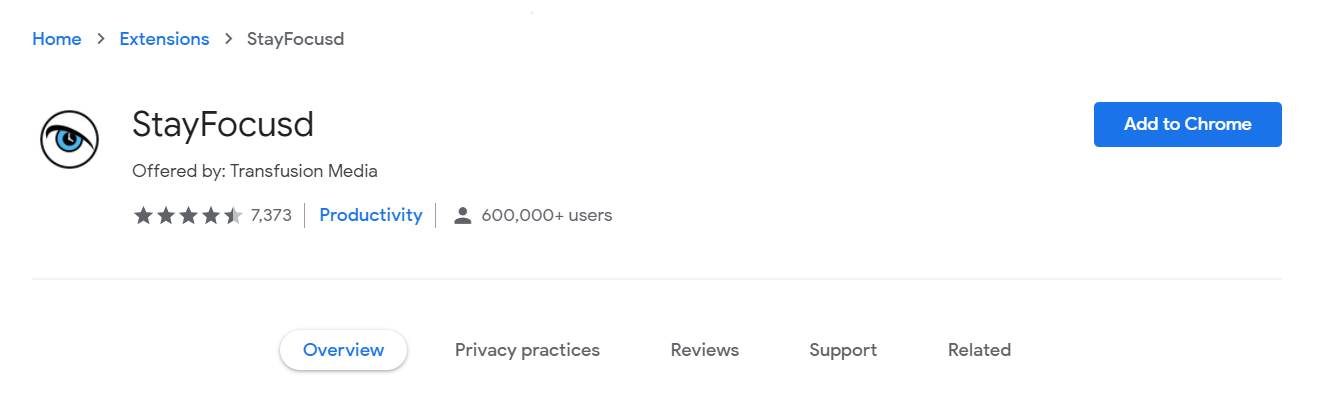Show the Related tab
The image size is (1326, 413).
tap(979, 350)
